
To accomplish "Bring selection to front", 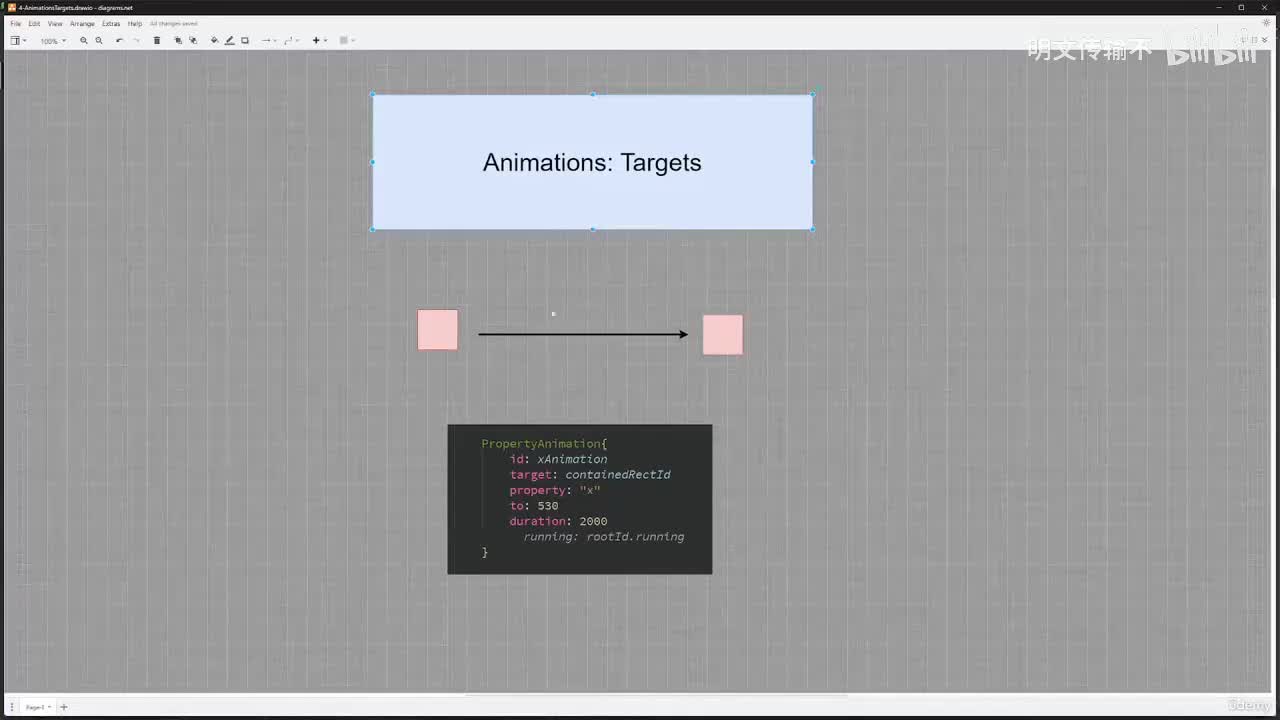I will click(x=178, y=40).
